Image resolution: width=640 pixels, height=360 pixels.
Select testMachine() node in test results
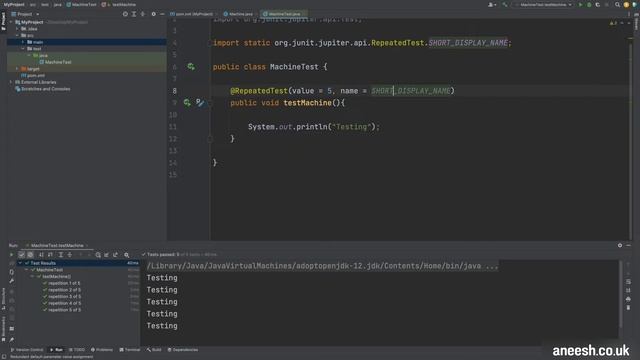click(x=56, y=277)
